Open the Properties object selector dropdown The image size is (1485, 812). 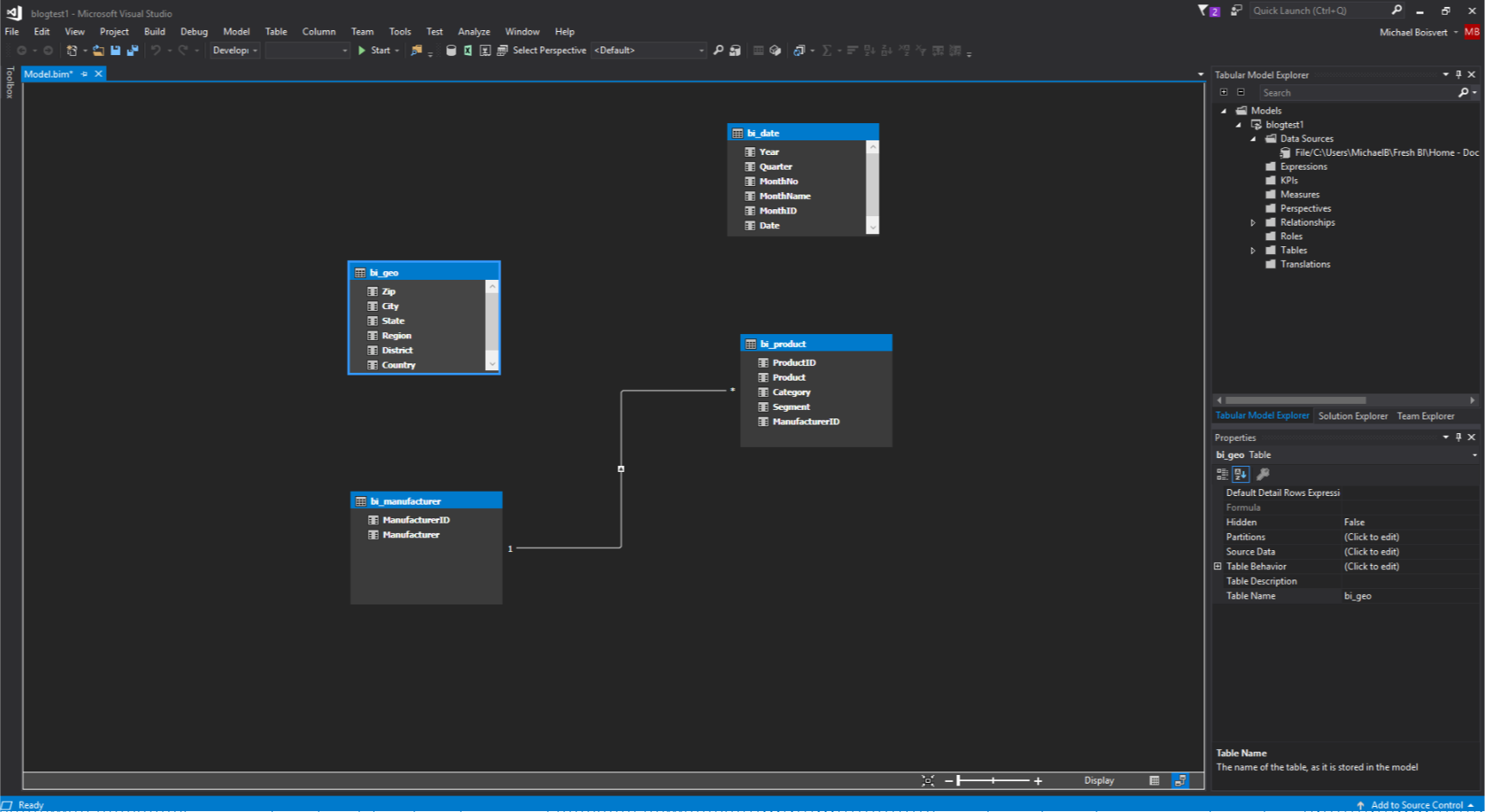coord(1475,455)
